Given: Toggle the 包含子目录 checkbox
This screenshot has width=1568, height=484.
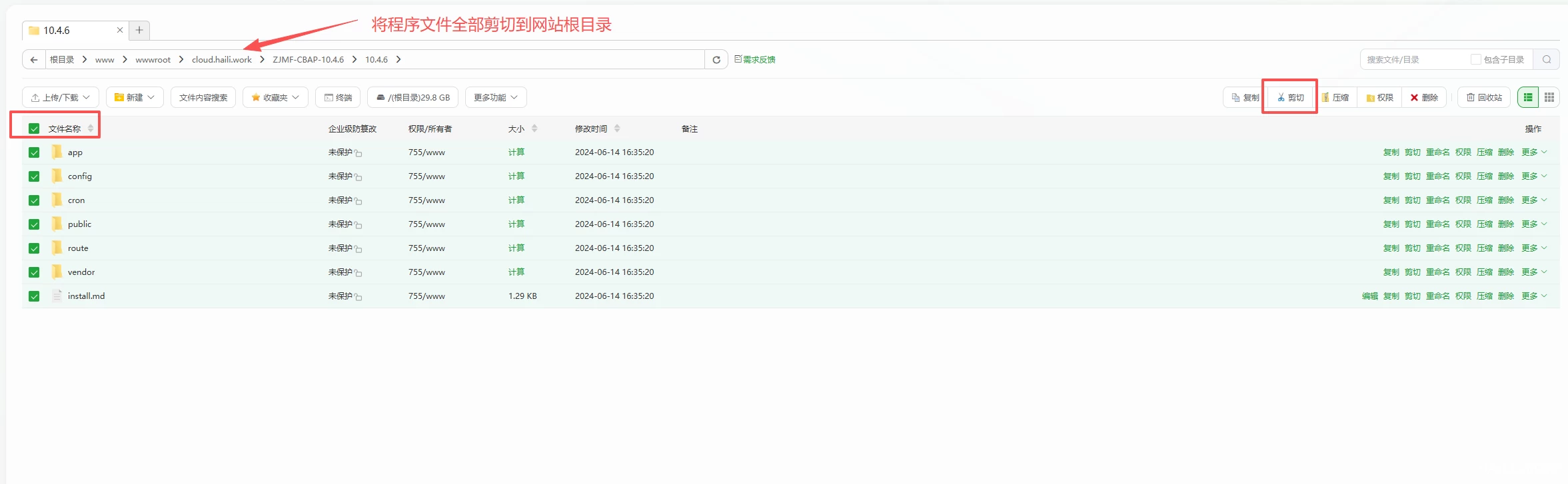Looking at the screenshot, I should [x=1475, y=60].
